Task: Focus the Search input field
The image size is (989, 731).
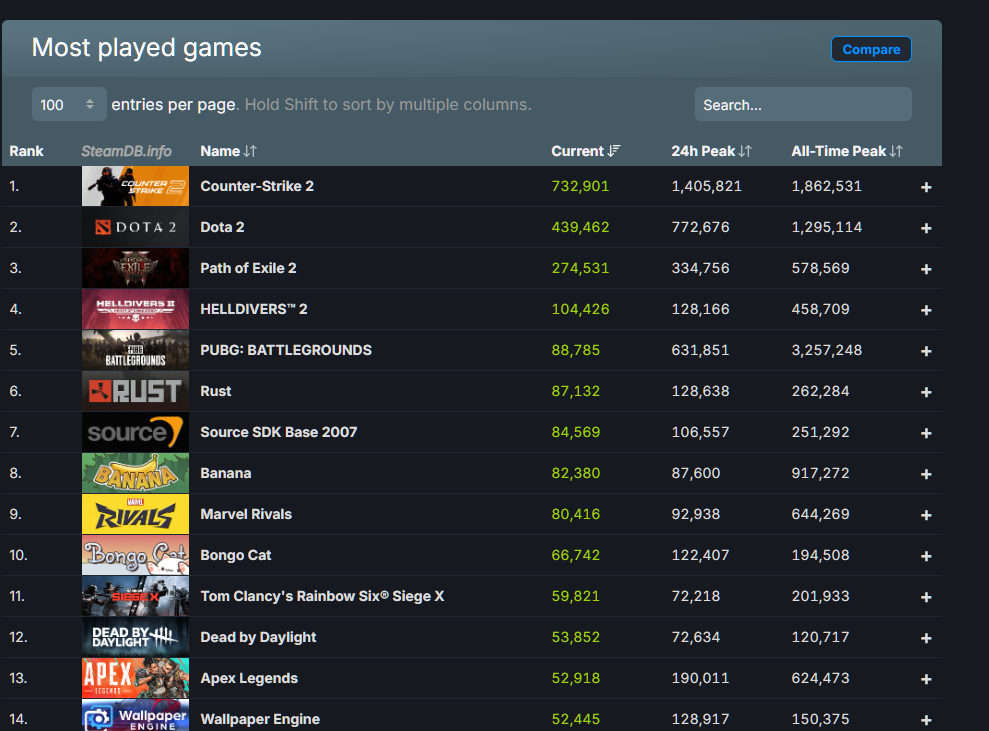Action: 803,104
